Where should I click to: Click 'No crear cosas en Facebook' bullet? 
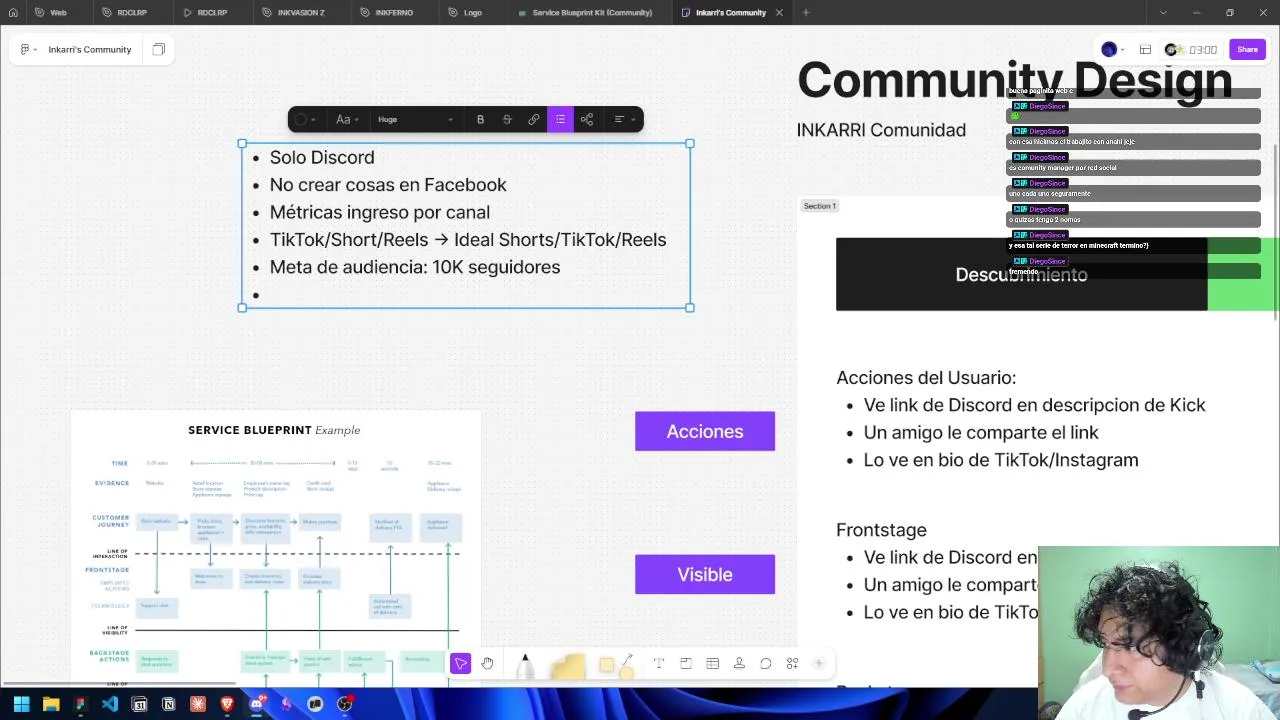pos(388,185)
